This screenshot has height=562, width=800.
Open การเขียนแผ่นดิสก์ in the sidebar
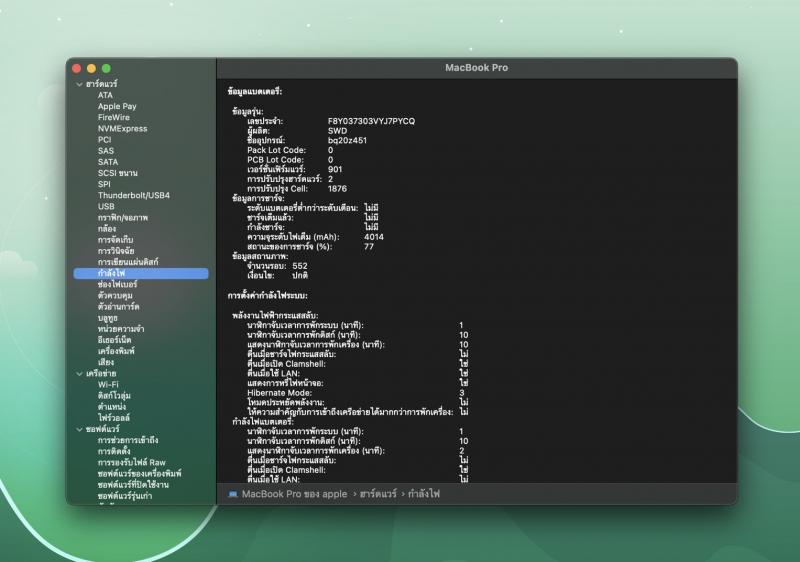[128, 262]
